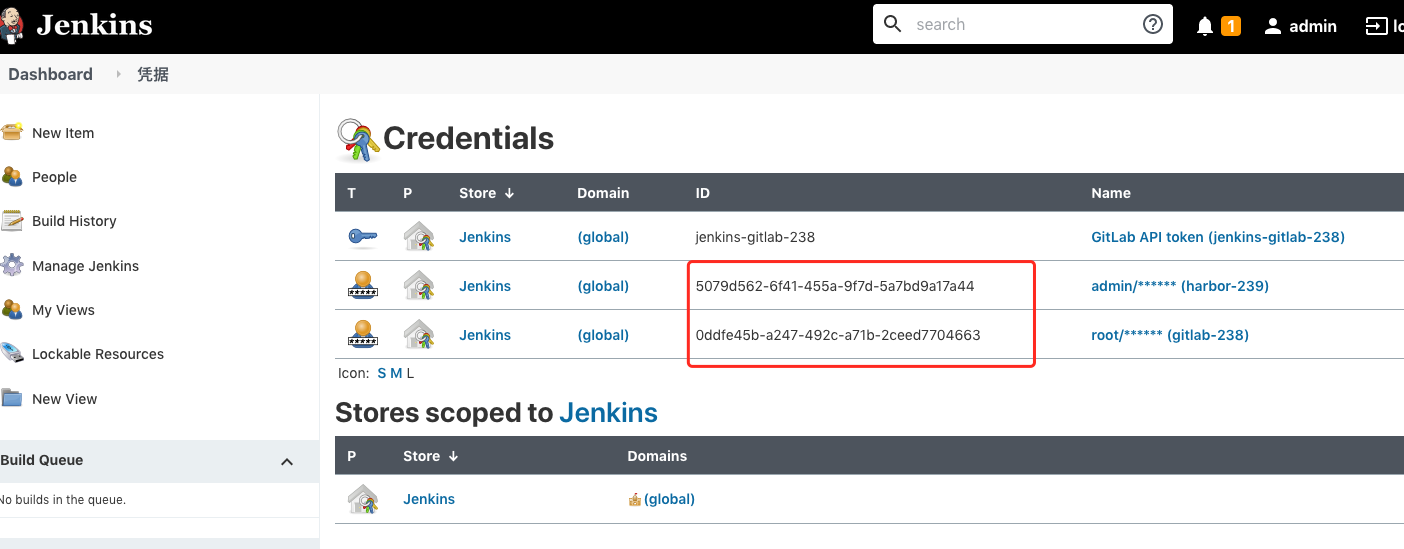The width and height of the screenshot is (1404, 549).
Task: Click the Name column header
Action: click(x=1111, y=193)
